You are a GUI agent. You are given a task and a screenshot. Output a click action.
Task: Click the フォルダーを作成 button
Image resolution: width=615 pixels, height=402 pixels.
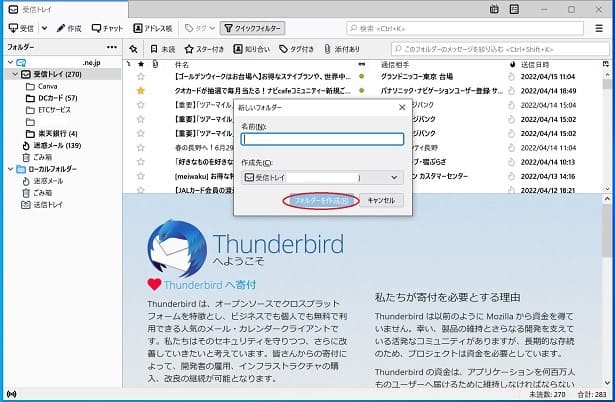[321, 200]
